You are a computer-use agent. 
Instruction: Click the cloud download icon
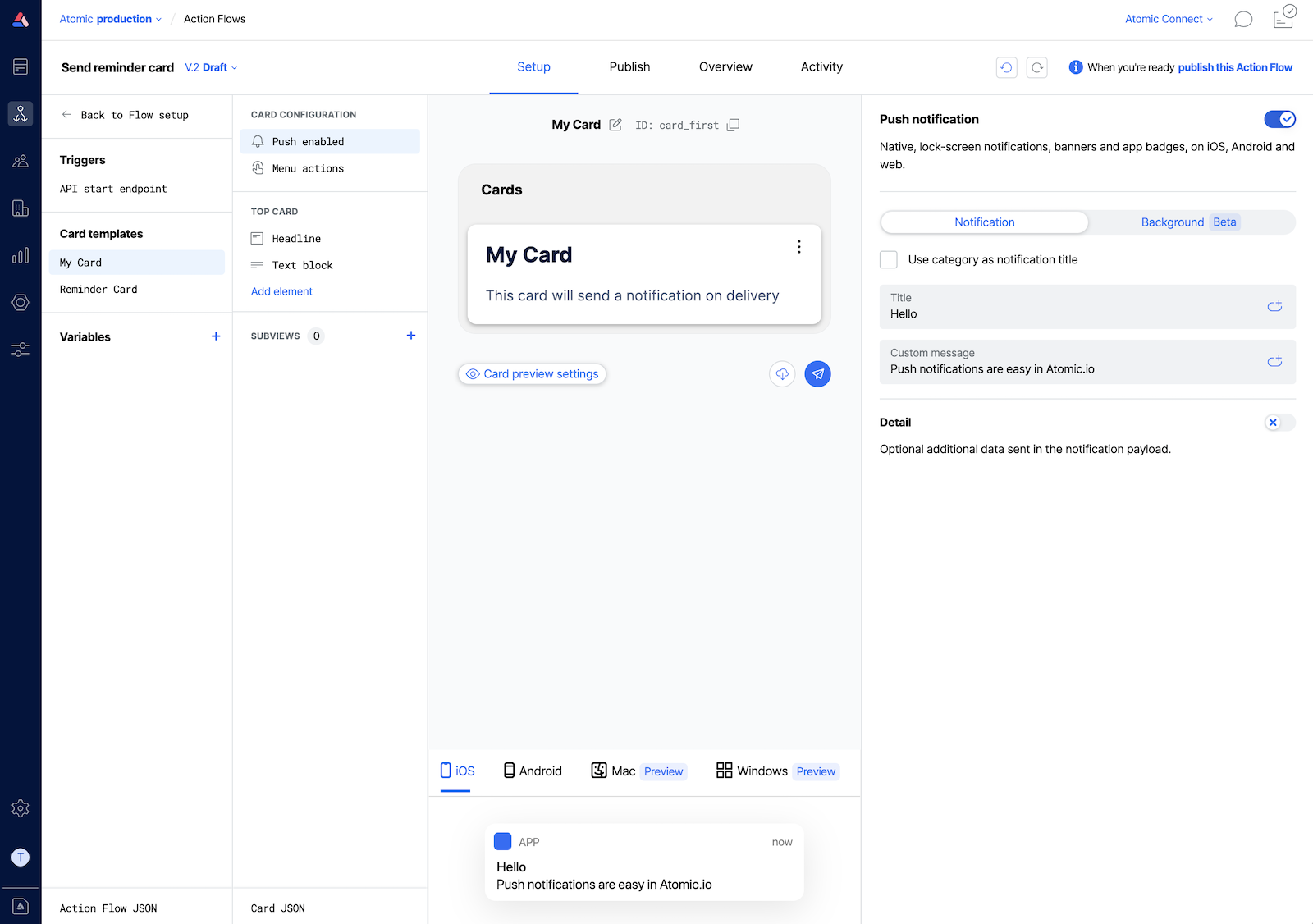tap(782, 374)
